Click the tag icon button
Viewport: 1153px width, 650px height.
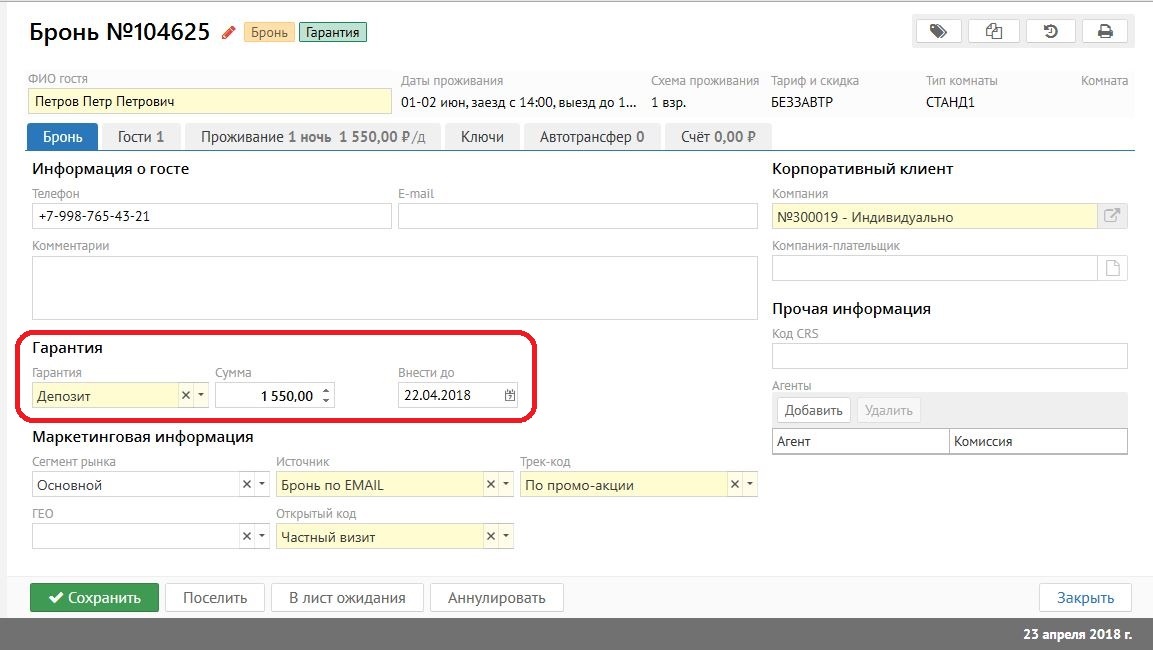(x=938, y=32)
